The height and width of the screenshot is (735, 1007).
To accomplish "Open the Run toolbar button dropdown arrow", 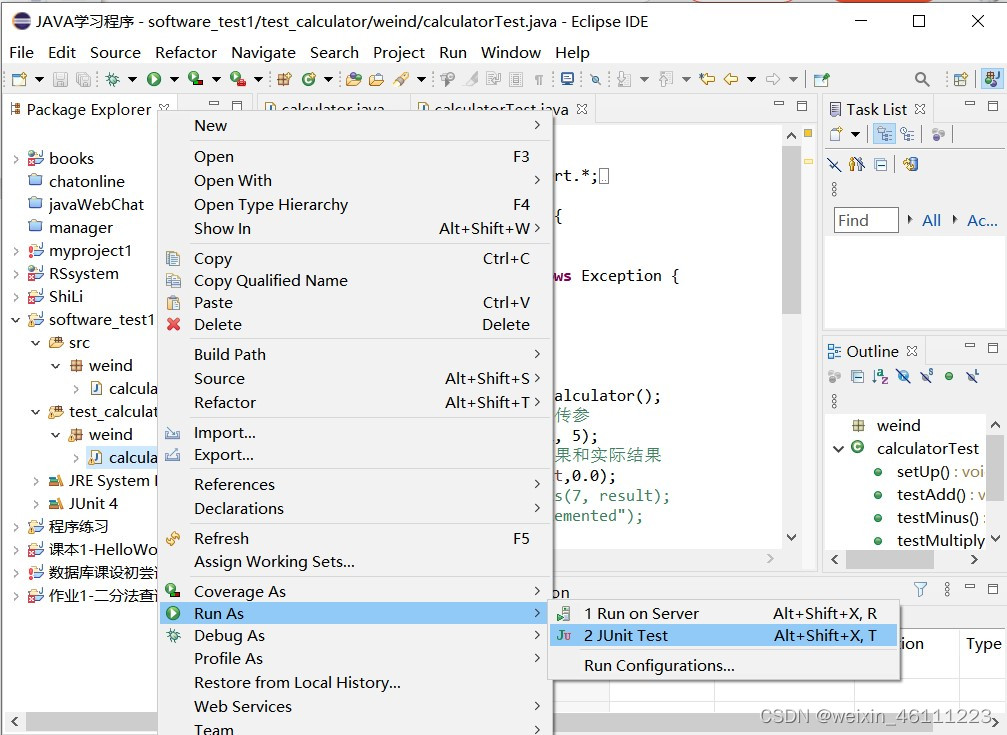I will pyautogui.click(x=174, y=80).
